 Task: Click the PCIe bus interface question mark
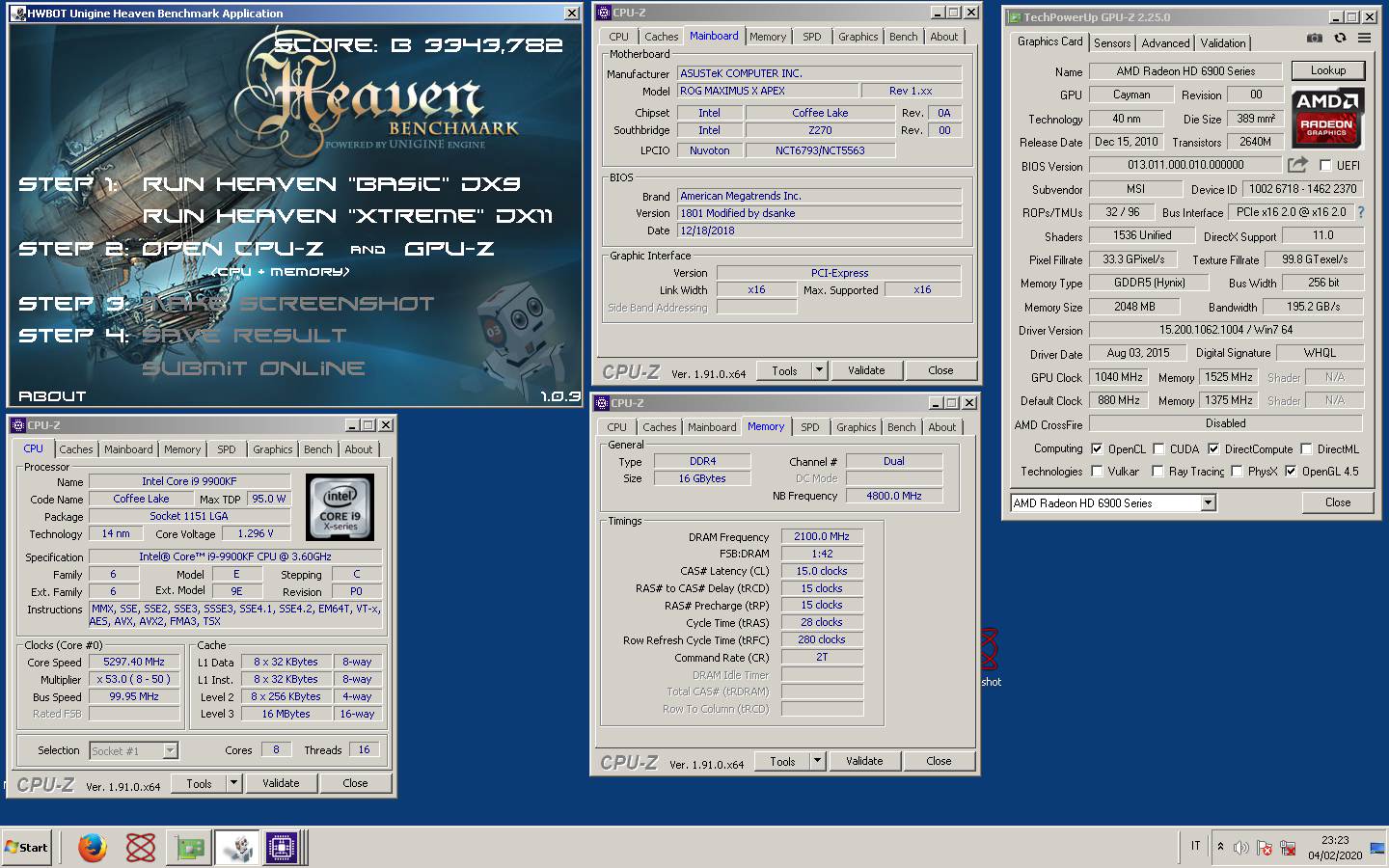pos(1360,212)
